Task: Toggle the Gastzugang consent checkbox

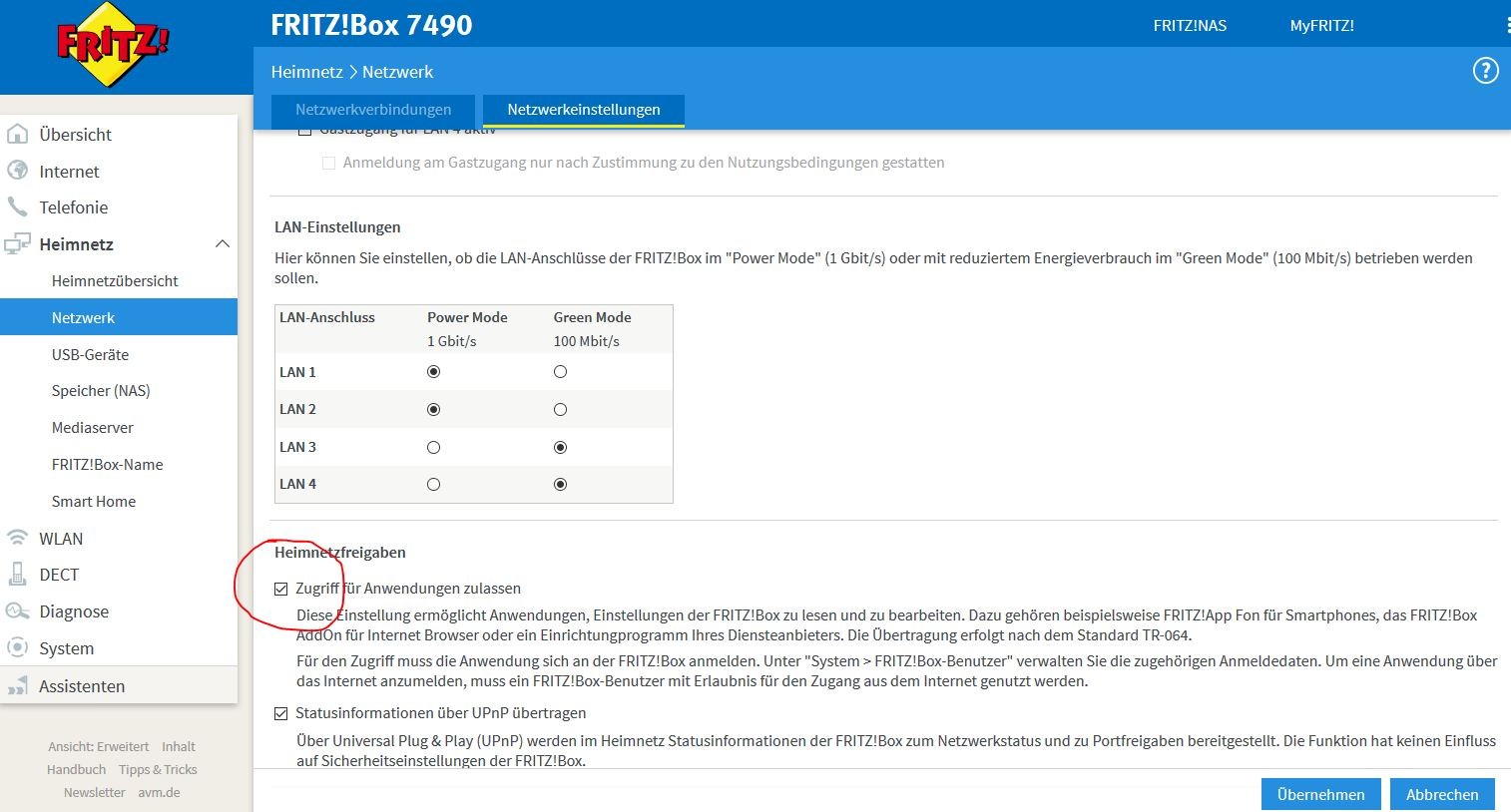Action: pyautogui.click(x=328, y=163)
